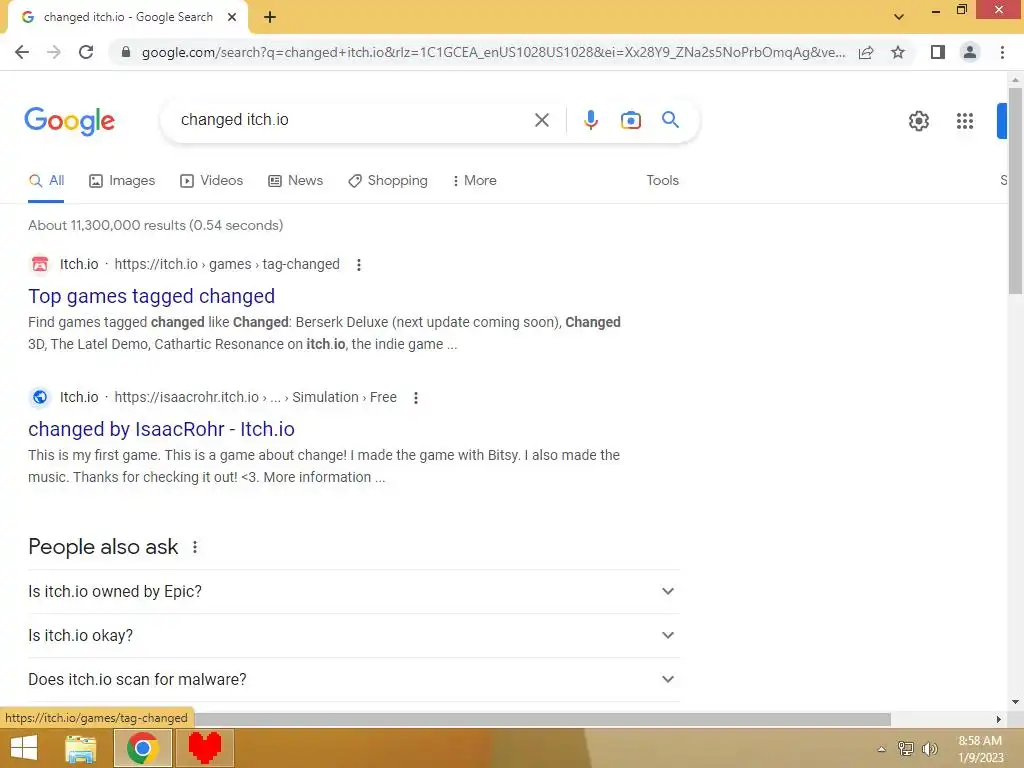Click the itch.io › games › tag-changed breadcrumb
Screen dimensions: 1024x768
[227, 264]
